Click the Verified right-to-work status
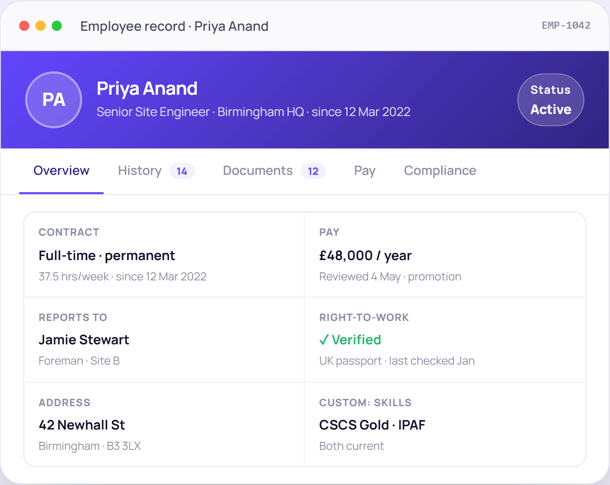This screenshot has width=610, height=485. coord(350,340)
